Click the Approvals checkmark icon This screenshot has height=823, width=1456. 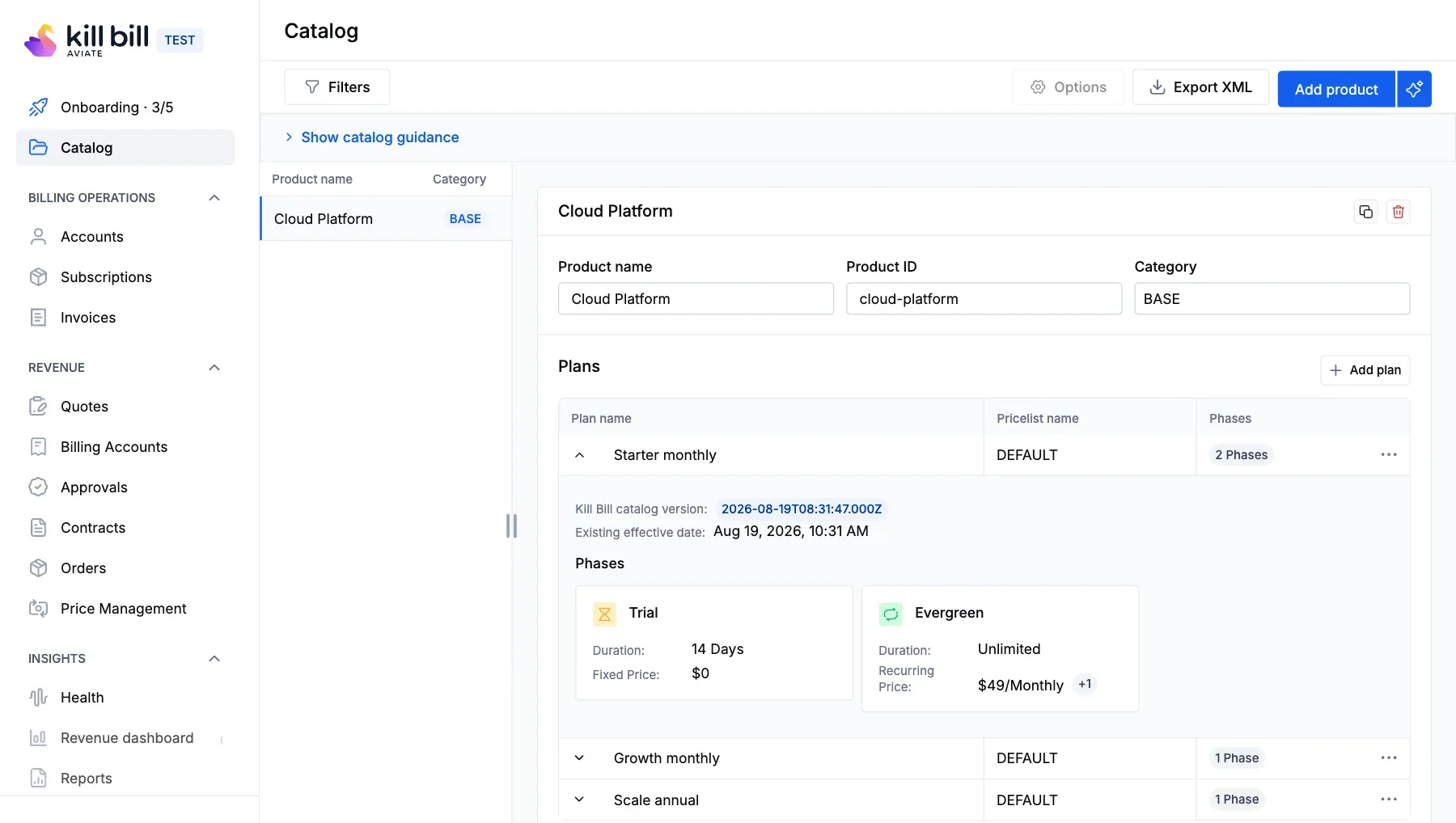click(38, 487)
